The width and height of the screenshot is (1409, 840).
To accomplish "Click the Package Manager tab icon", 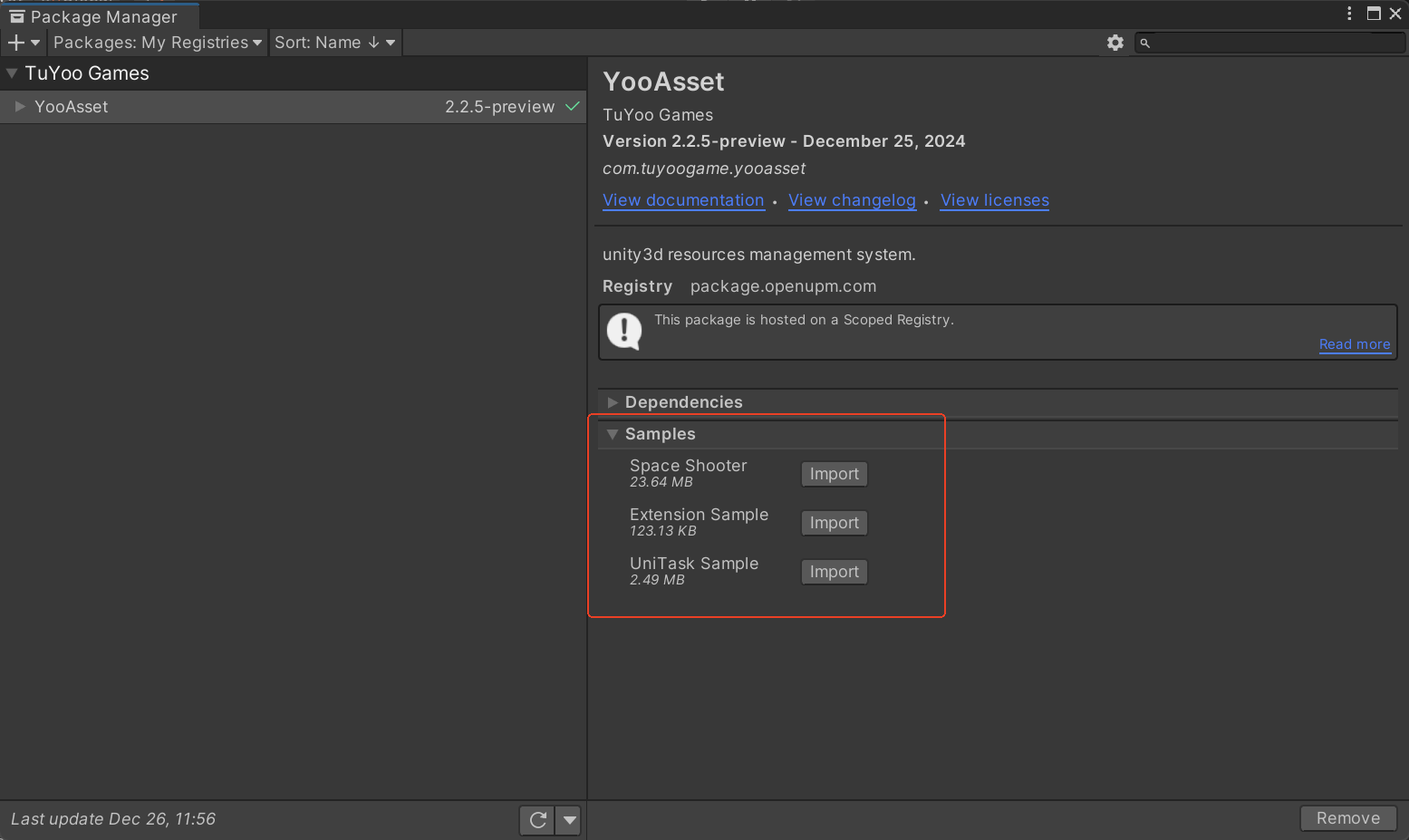I will coord(17,16).
